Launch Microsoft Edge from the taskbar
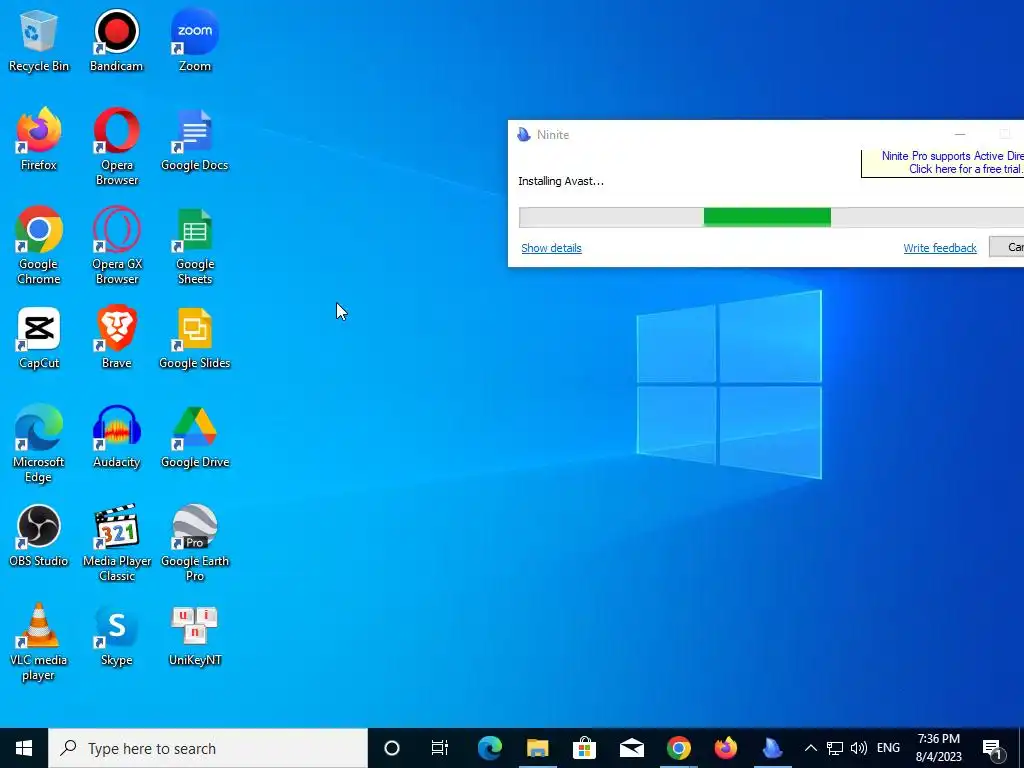The width and height of the screenshot is (1024, 768). tap(490, 748)
